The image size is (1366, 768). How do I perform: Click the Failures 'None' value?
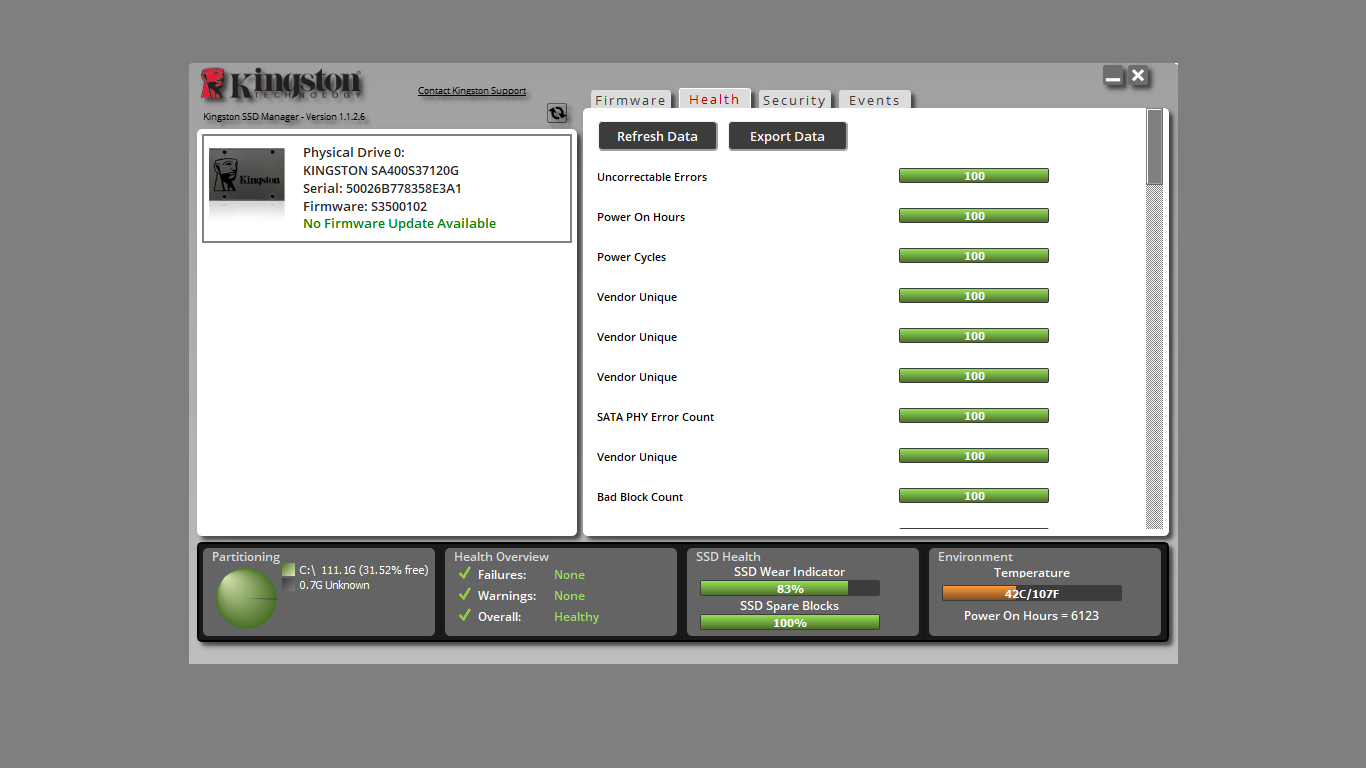pyautogui.click(x=569, y=575)
